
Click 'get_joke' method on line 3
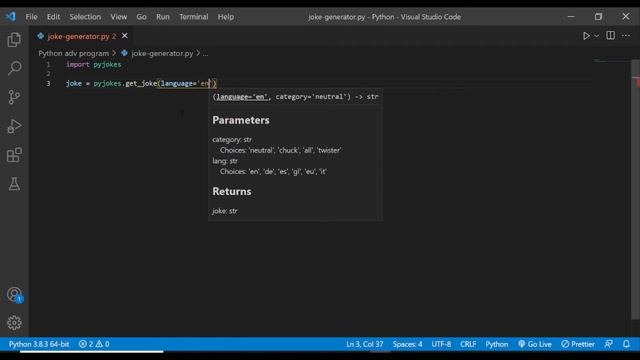(141, 83)
